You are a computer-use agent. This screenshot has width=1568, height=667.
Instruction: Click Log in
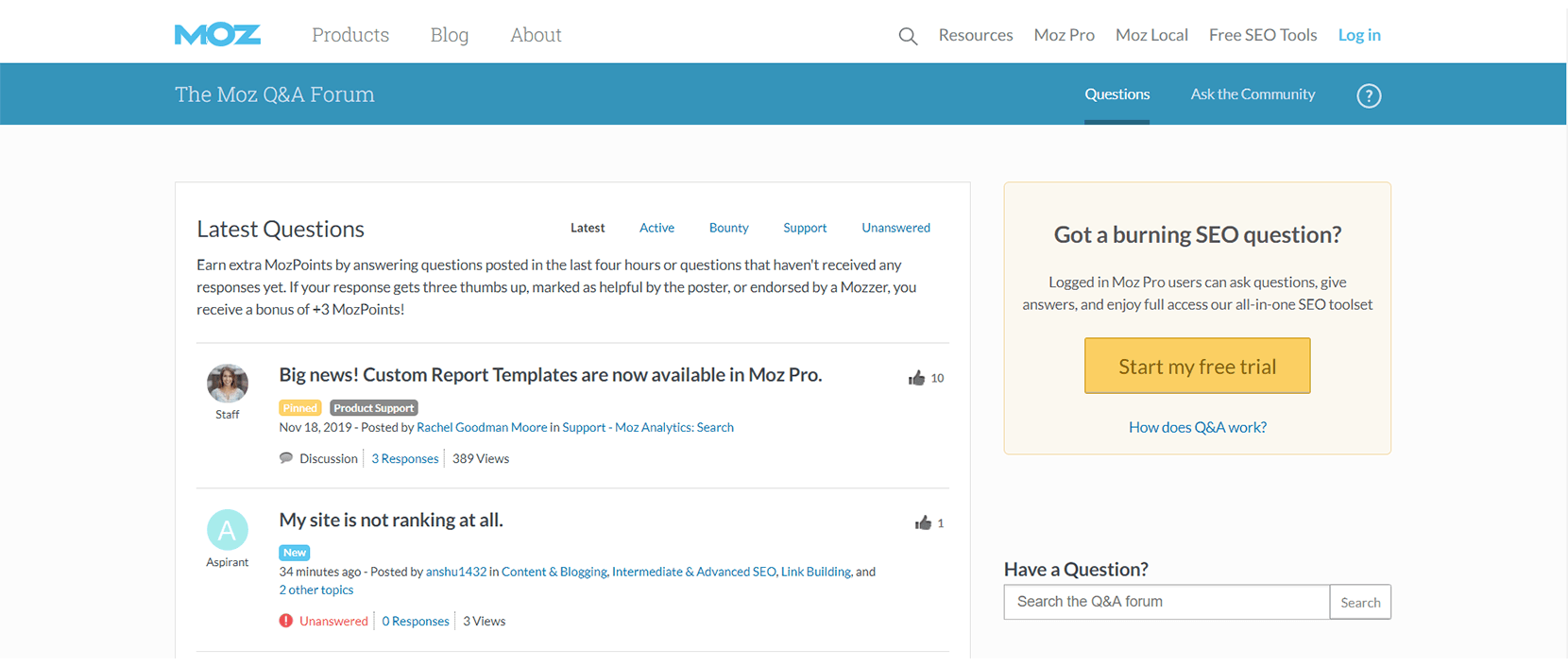tap(1359, 35)
